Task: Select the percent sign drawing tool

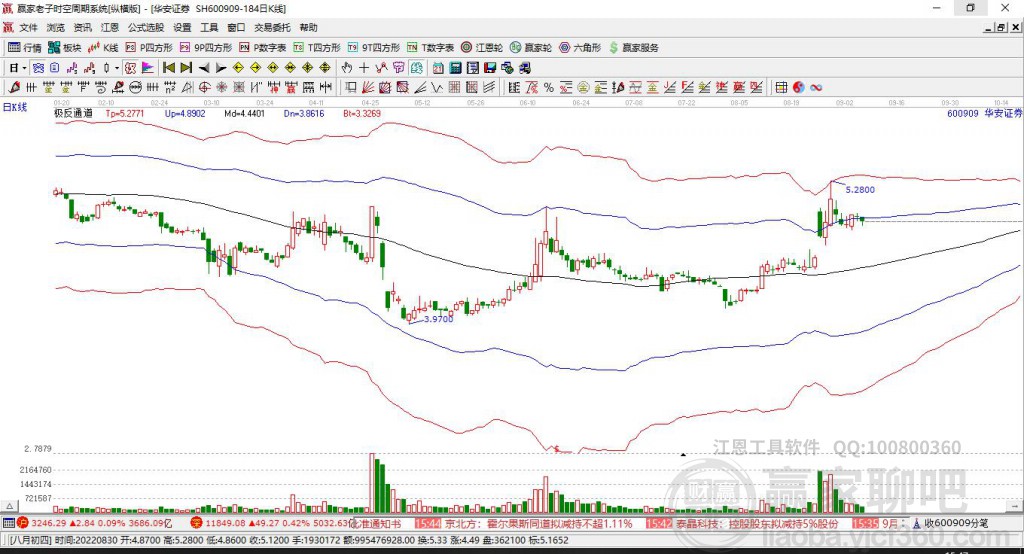Action: point(549,88)
